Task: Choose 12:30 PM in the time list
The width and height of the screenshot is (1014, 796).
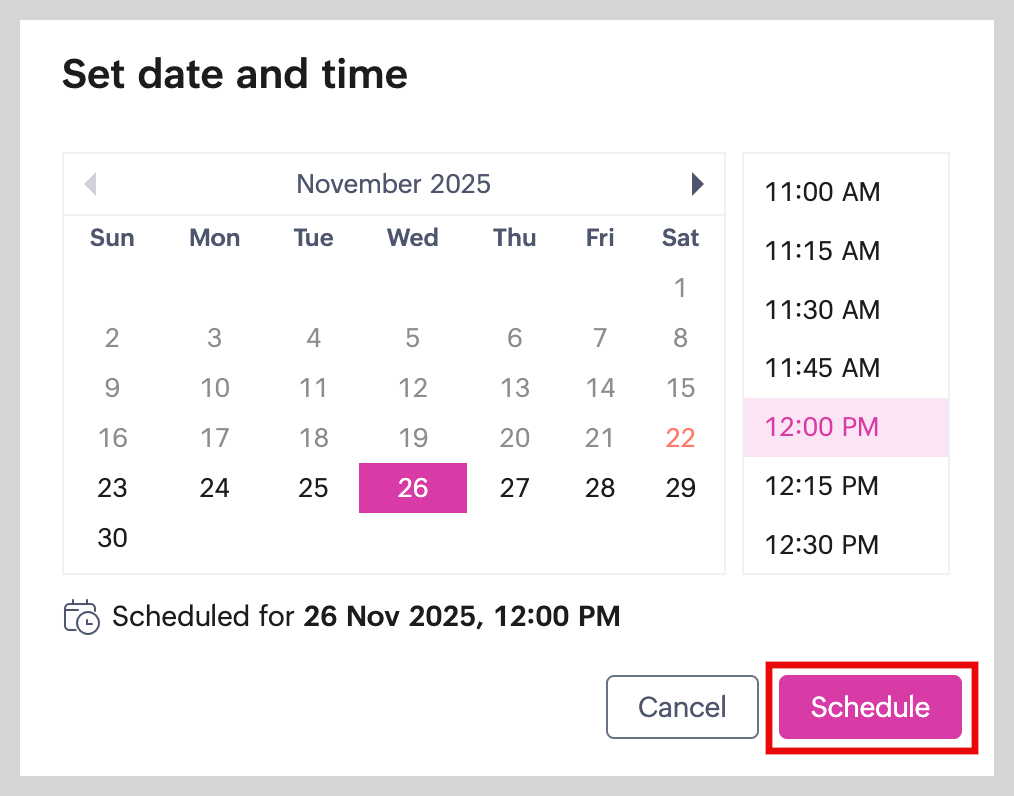Action: (x=822, y=545)
